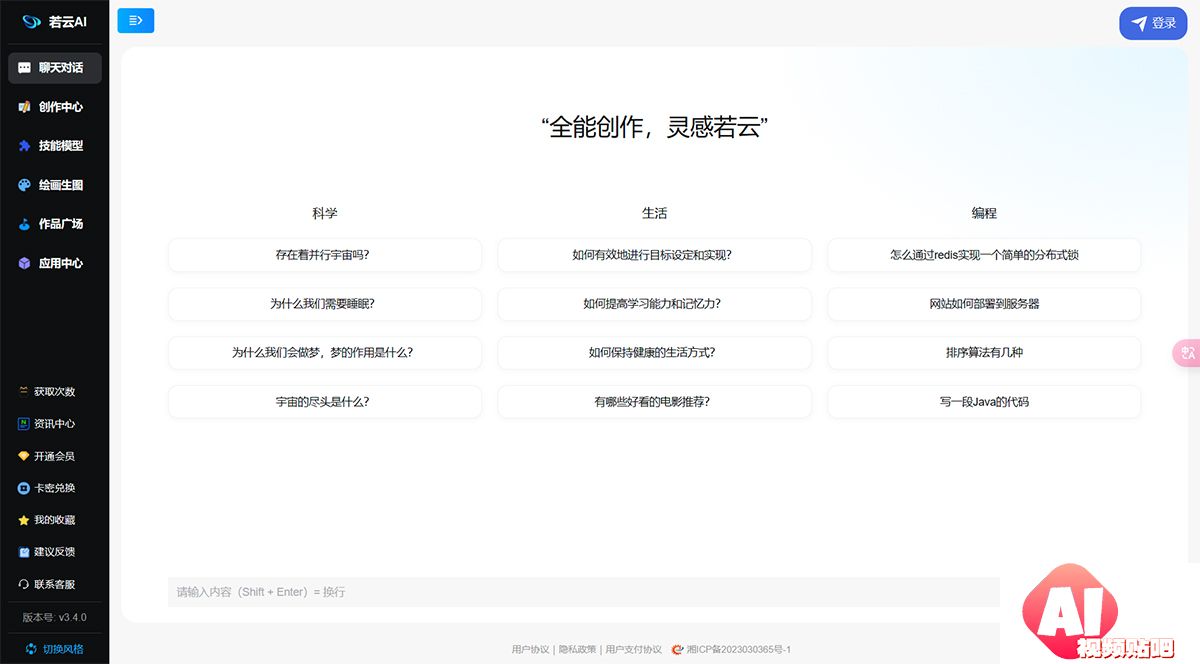Click 开通会员 label in sidebar

coord(54,456)
